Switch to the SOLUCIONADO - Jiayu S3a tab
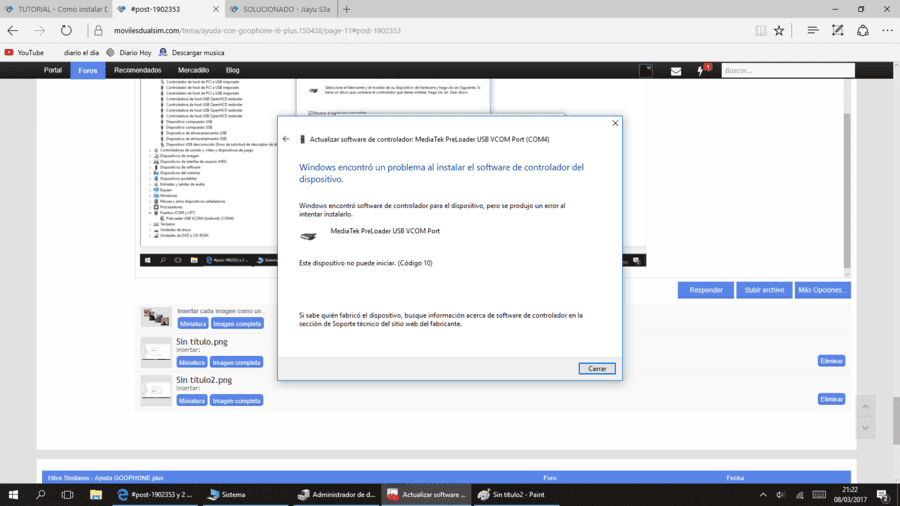This screenshot has height=506, width=900. coord(281,9)
